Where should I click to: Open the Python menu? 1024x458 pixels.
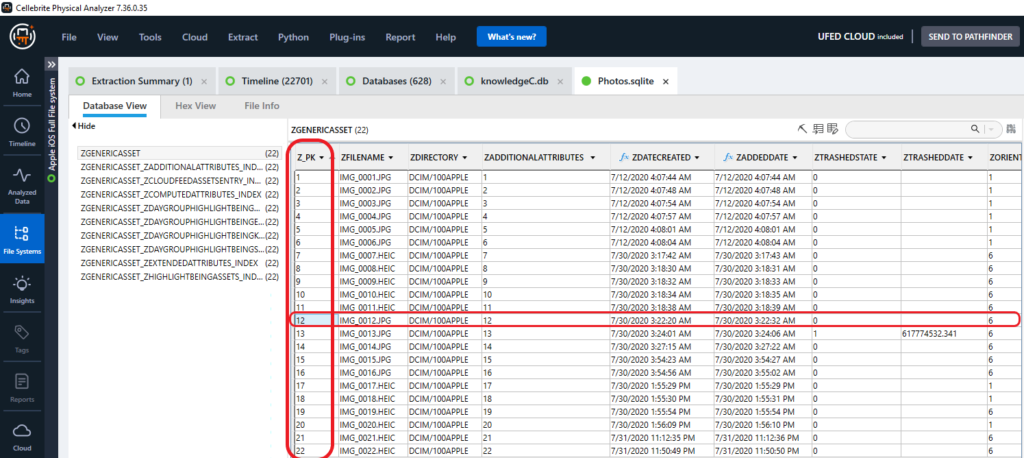tap(293, 37)
